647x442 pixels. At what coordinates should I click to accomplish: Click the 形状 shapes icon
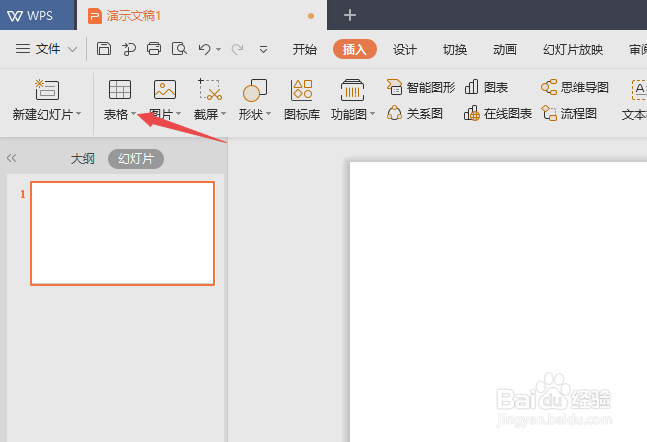255,90
